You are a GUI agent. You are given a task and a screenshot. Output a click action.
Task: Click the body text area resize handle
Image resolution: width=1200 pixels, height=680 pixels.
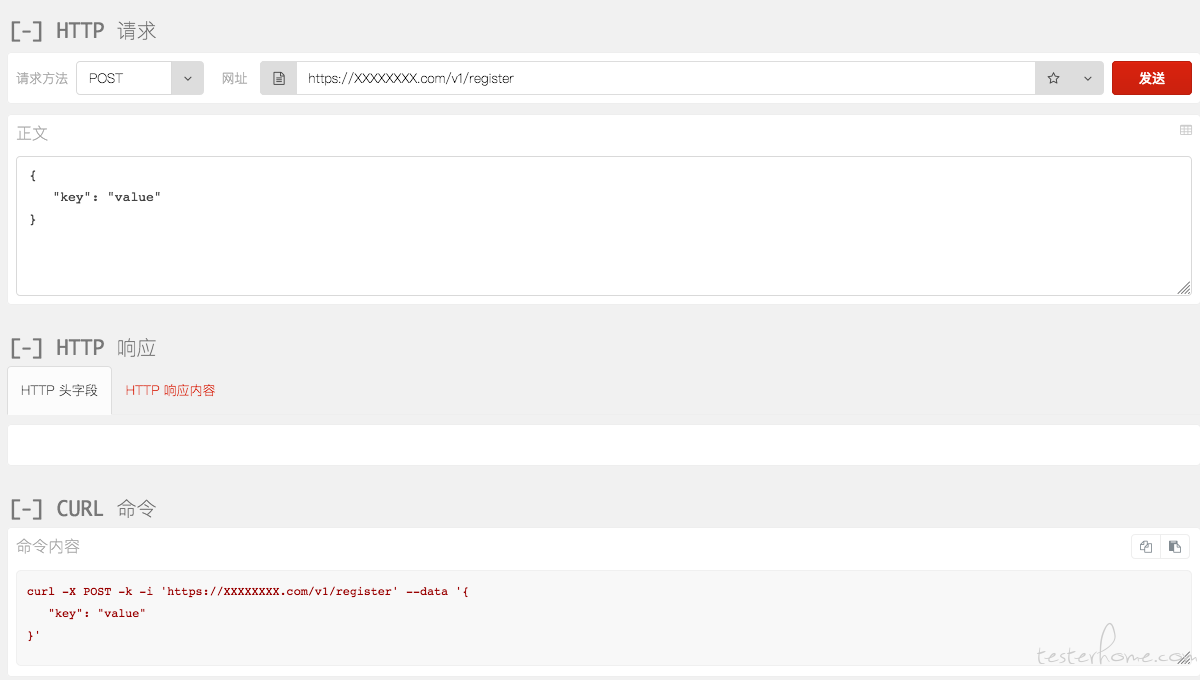(1184, 288)
